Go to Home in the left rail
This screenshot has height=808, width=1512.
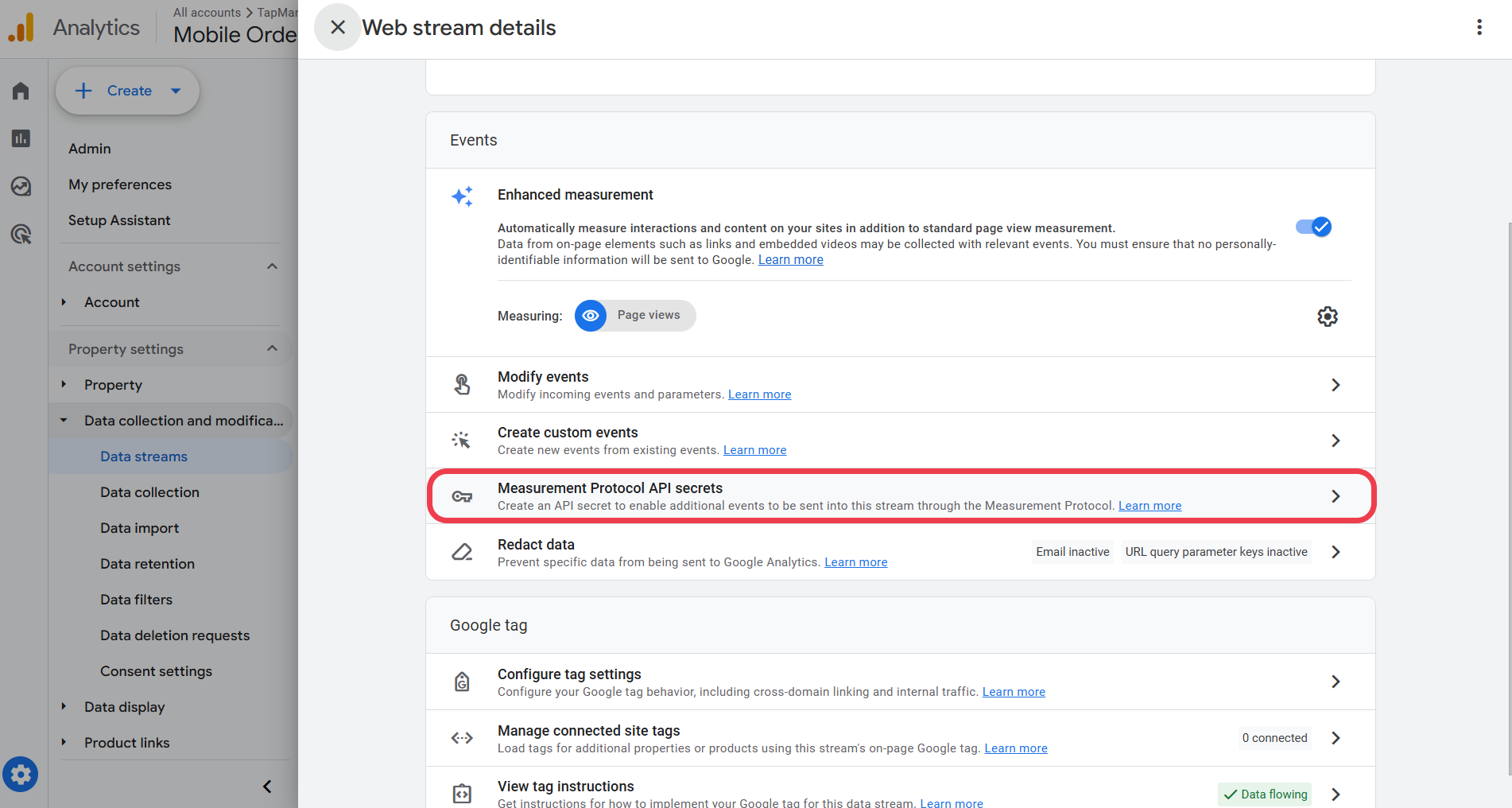tap(21, 91)
